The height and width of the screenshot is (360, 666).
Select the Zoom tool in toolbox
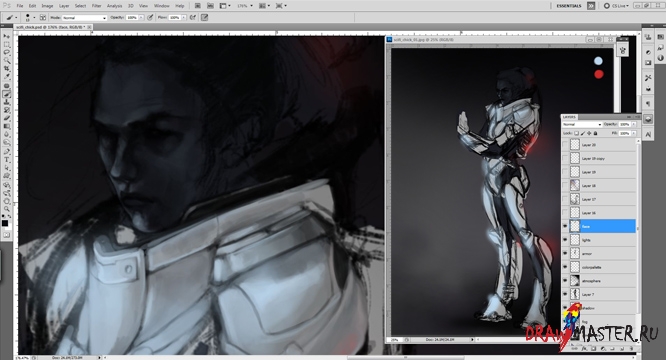point(6,209)
